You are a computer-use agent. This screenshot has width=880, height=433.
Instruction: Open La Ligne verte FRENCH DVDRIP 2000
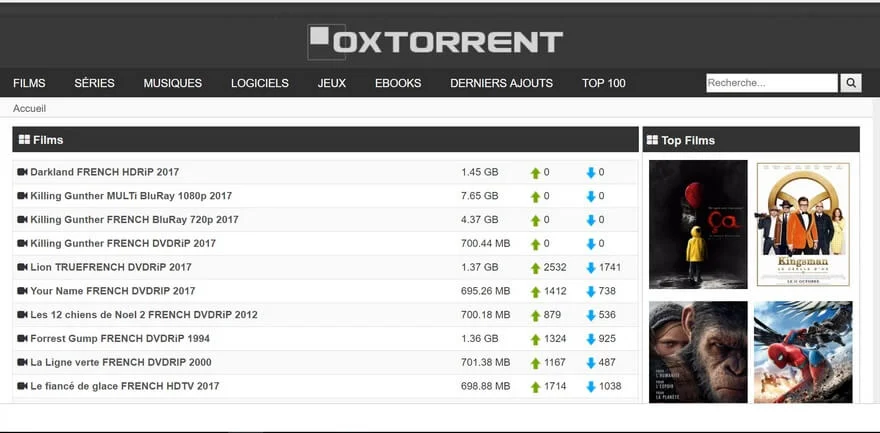(x=121, y=362)
